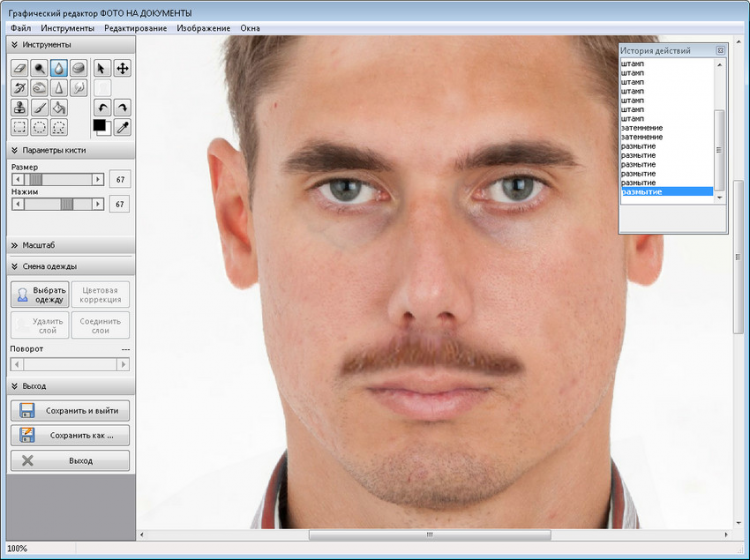Click the 100% zoom status text
Image resolution: width=750 pixels, height=560 pixels.
(17, 549)
